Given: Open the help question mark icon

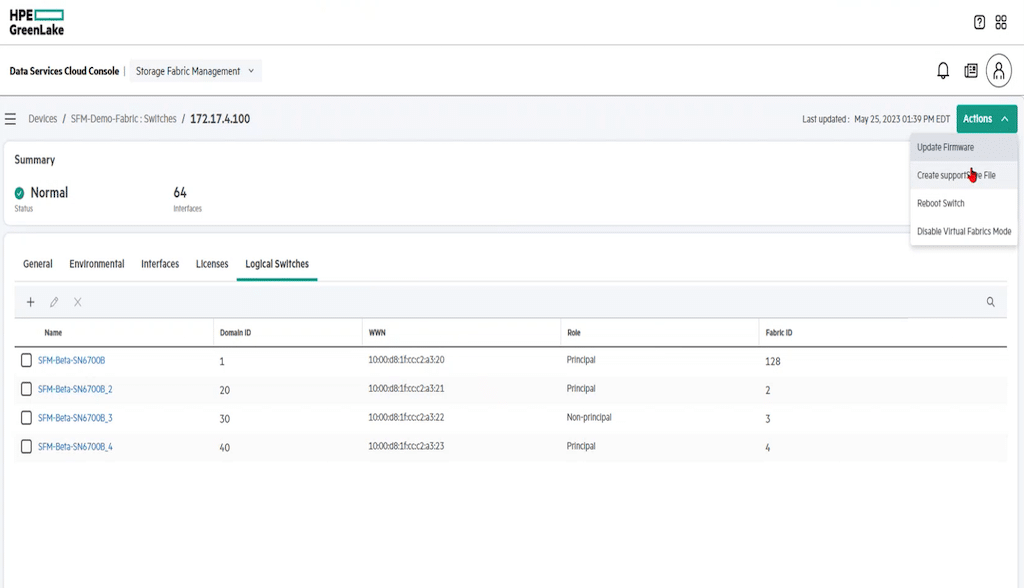Looking at the screenshot, I should coord(979,22).
